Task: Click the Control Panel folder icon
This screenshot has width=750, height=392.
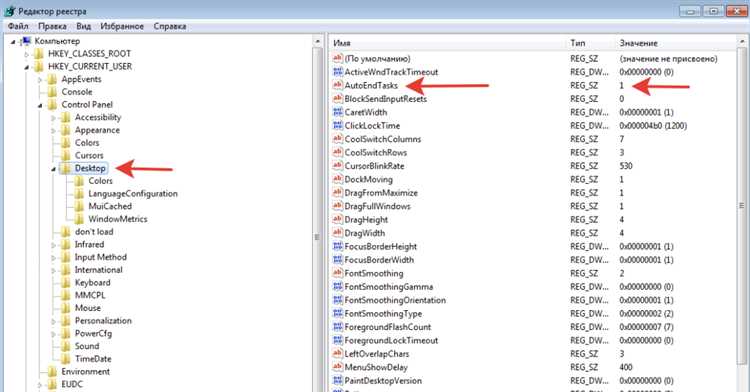Action: coord(53,105)
